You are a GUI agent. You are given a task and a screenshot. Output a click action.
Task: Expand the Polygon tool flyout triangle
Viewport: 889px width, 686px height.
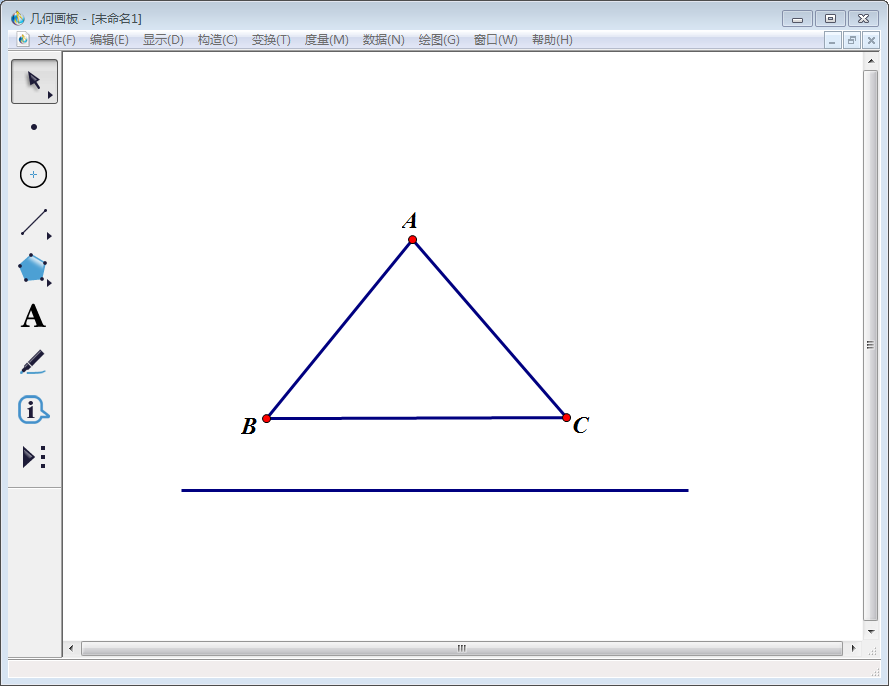49,282
